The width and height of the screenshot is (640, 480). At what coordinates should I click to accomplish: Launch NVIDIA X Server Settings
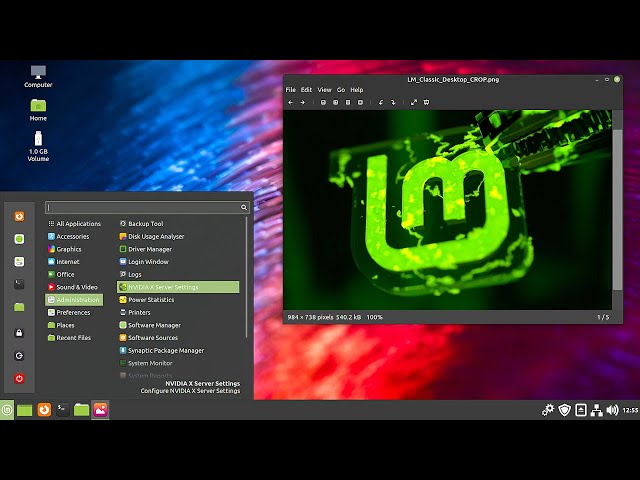click(x=178, y=287)
